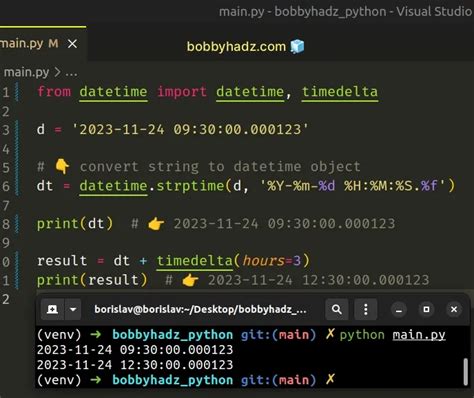Click line number 3 in gutter
Viewport: 474px width, 398px height.
6,130
